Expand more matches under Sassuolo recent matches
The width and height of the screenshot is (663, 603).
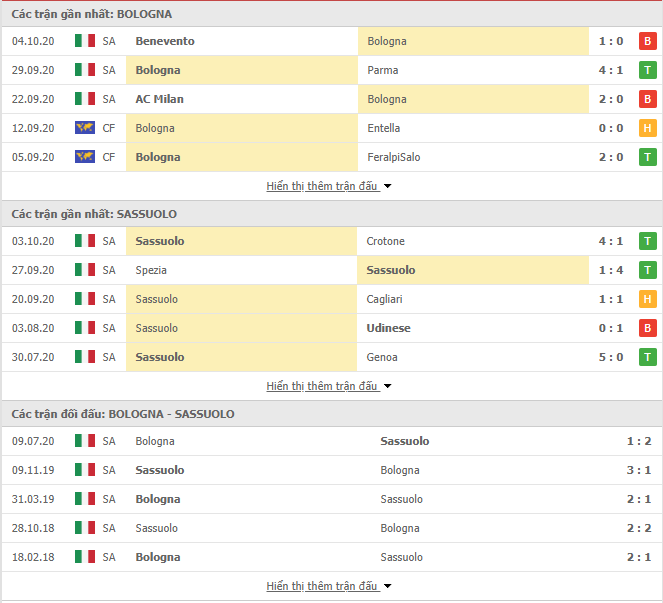tap(329, 386)
